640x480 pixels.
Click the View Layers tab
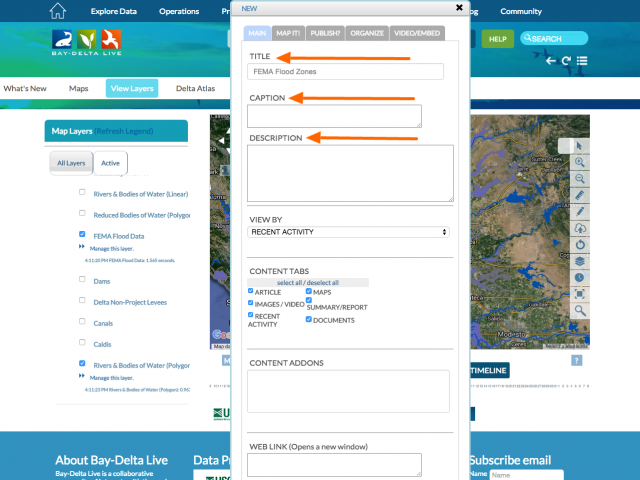[132, 88]
